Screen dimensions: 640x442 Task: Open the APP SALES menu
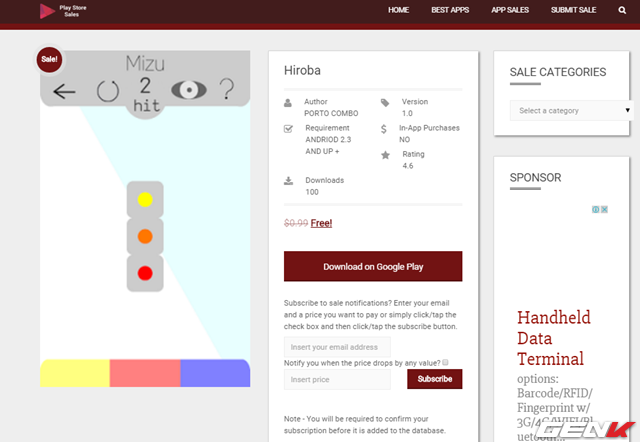[x=510, y=10]
